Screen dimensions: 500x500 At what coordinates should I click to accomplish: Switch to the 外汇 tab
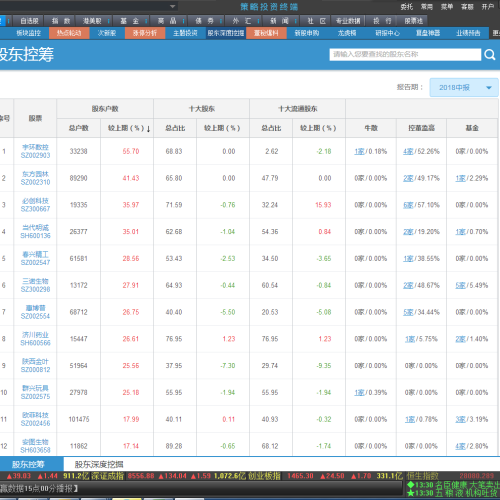pos(242,21)
